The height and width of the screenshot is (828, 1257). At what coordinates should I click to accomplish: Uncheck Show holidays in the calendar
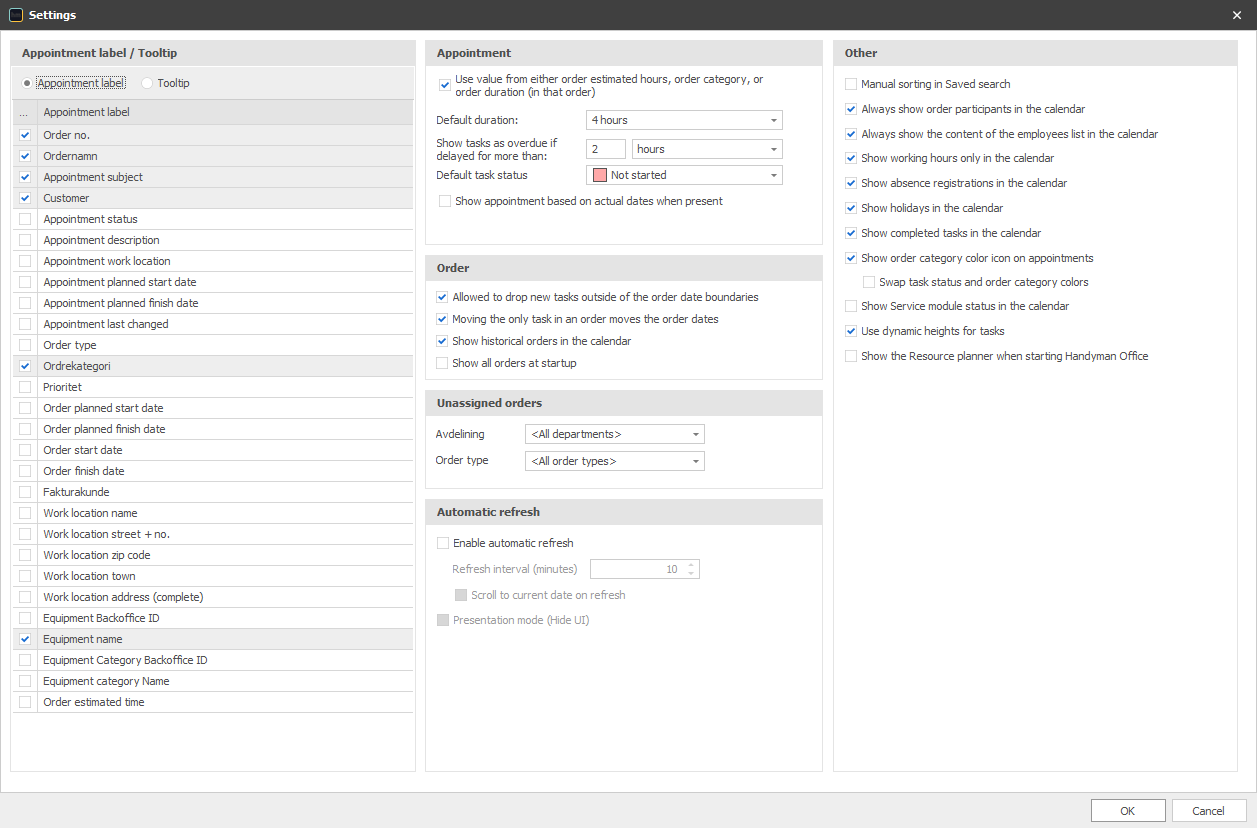pyautogui.click(x=851, y=208)
